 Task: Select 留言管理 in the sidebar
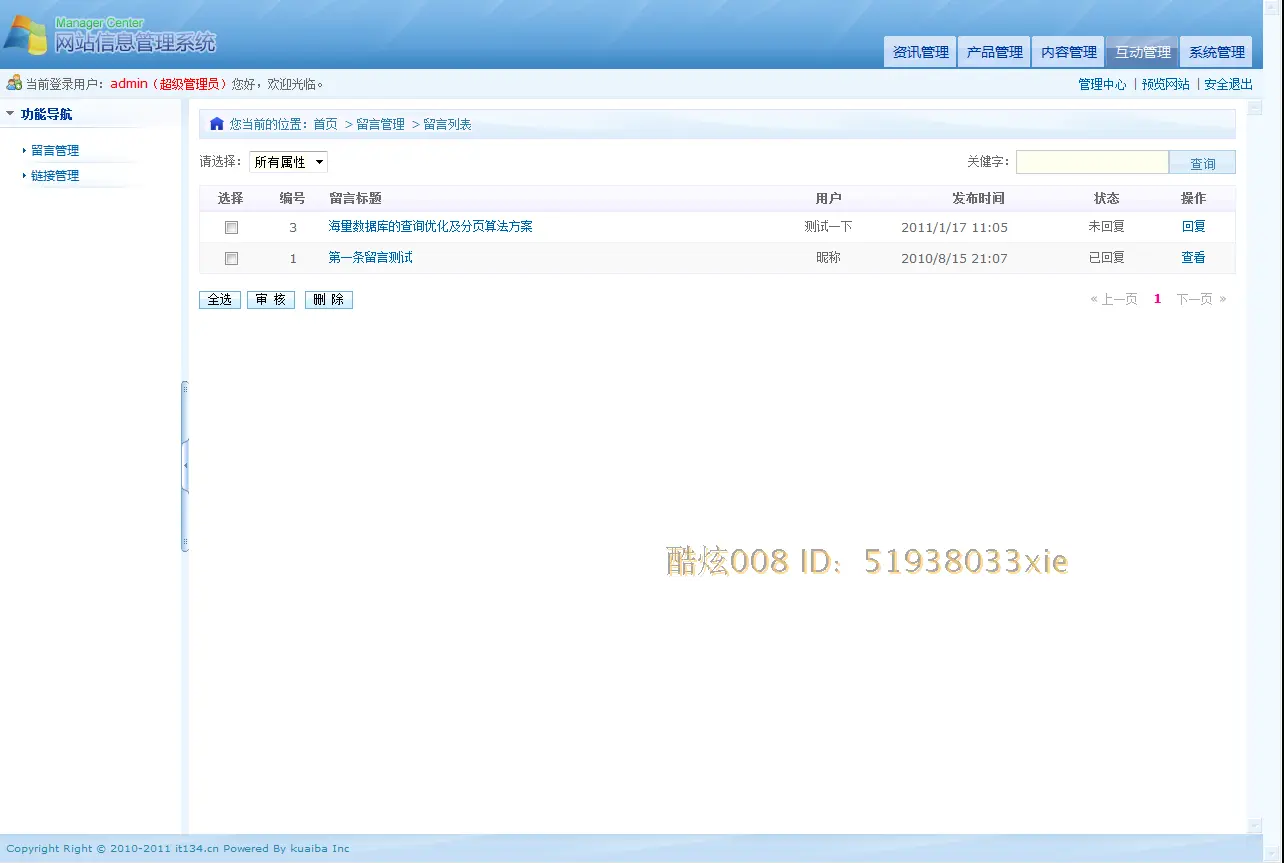(55, 151)
